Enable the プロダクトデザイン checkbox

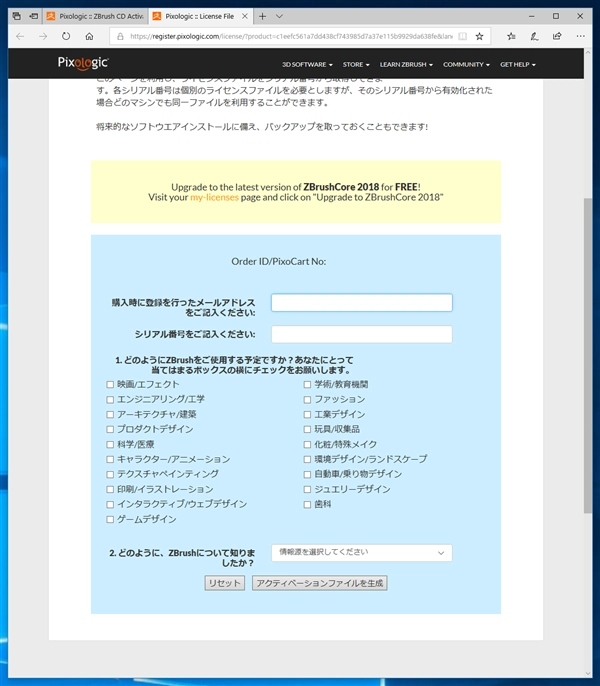tap(110, 430)
